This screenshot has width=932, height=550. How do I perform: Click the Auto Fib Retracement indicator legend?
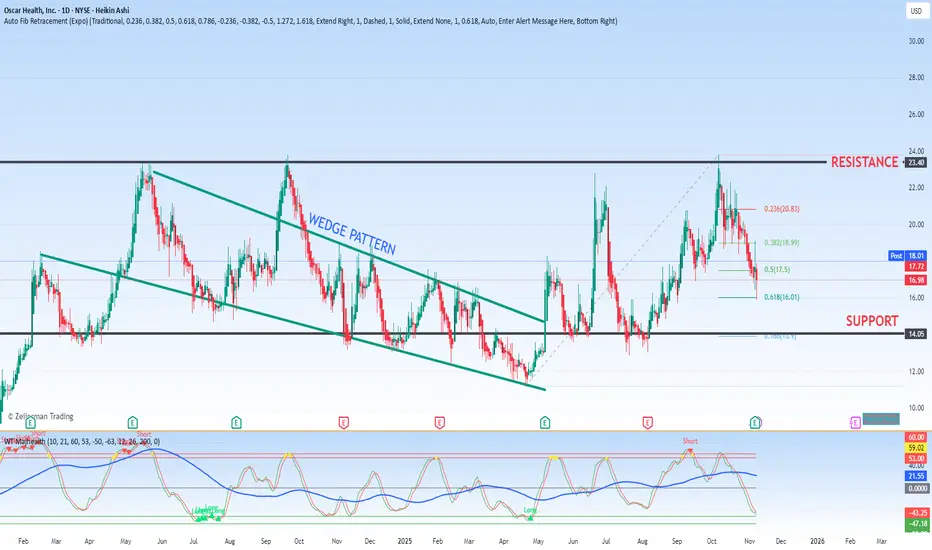[310, 21]
